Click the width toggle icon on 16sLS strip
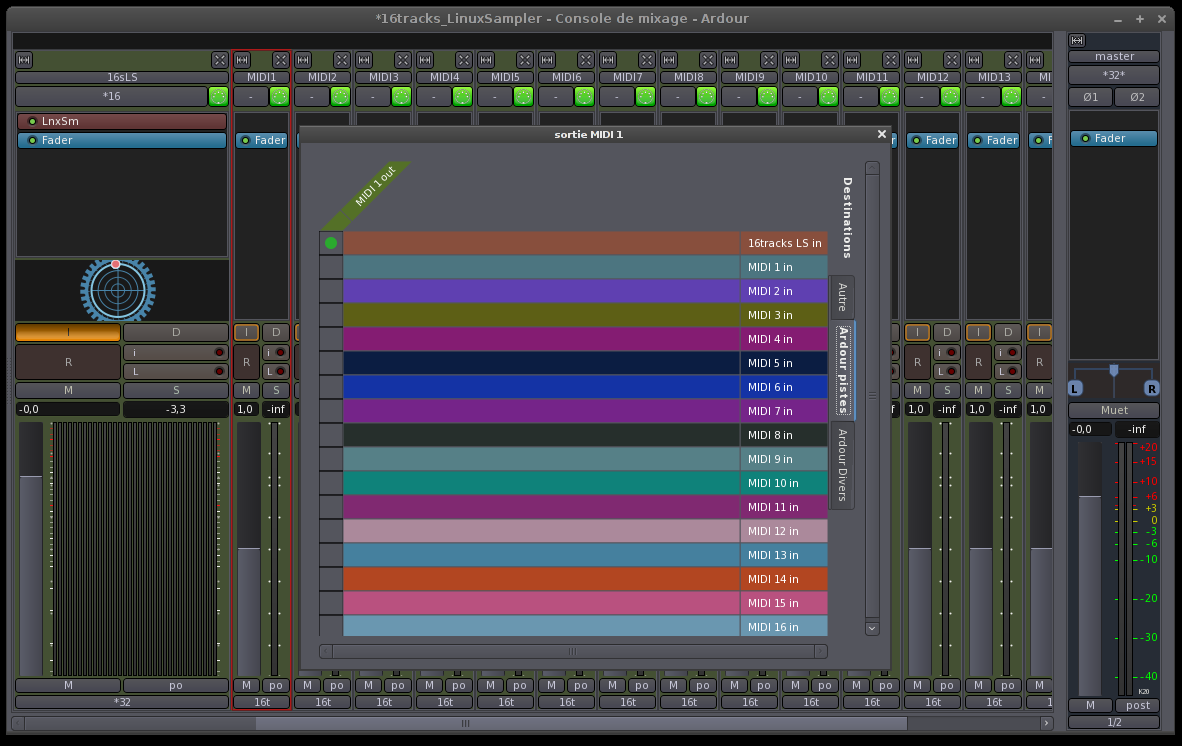Viewport: 1182px width, 746px height. [x=24, y=60]
